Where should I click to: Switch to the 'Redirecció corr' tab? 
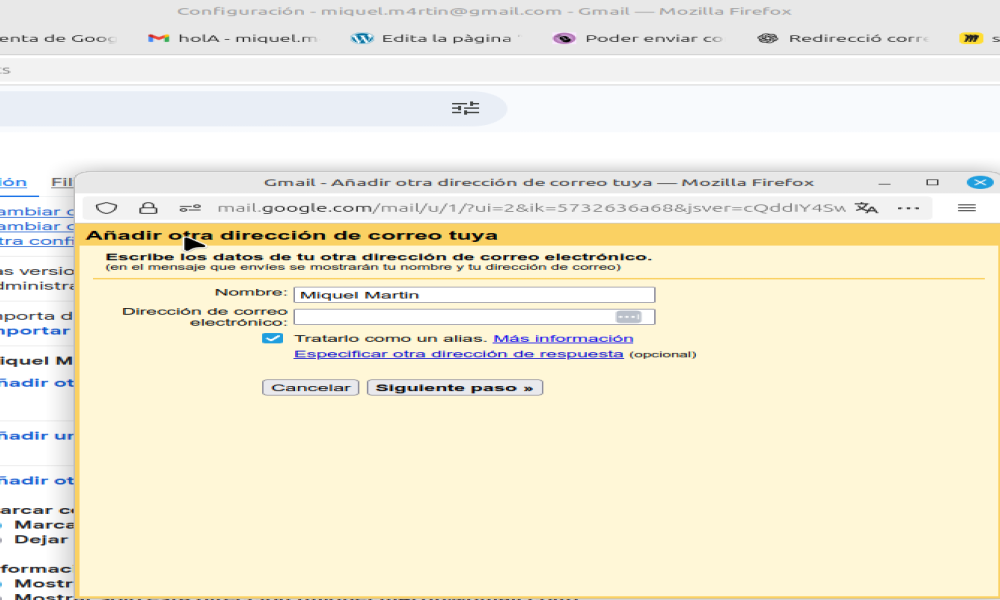click(x=845, y=39)
